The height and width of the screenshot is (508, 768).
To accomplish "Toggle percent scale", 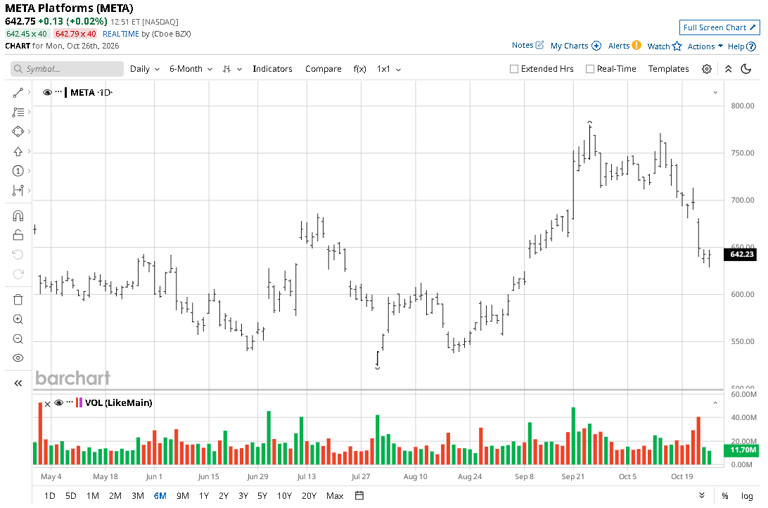I will pyautogui.click(x=725, y=496).
